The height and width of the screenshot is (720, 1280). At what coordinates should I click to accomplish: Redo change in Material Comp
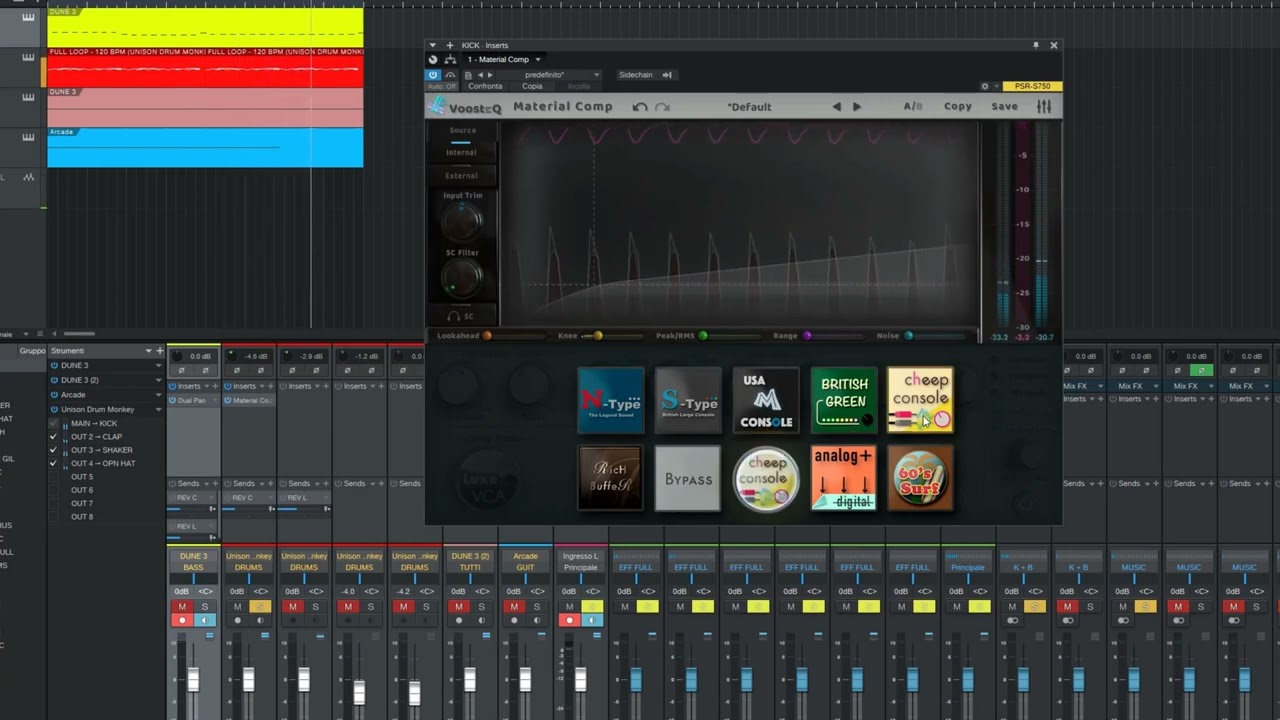(x=661, y=107)
